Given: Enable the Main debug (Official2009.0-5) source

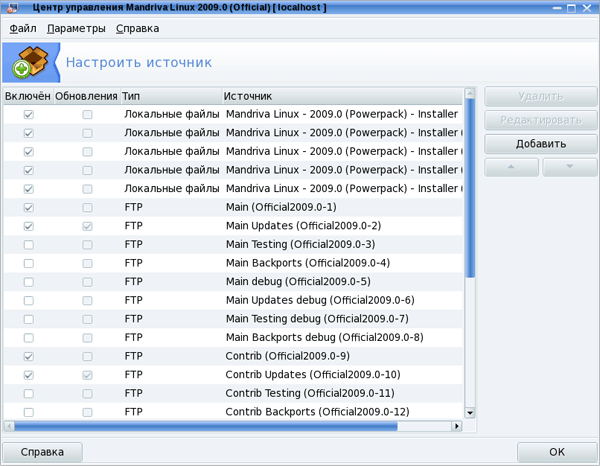Looking at the screenshot, I should click(28, 282).
